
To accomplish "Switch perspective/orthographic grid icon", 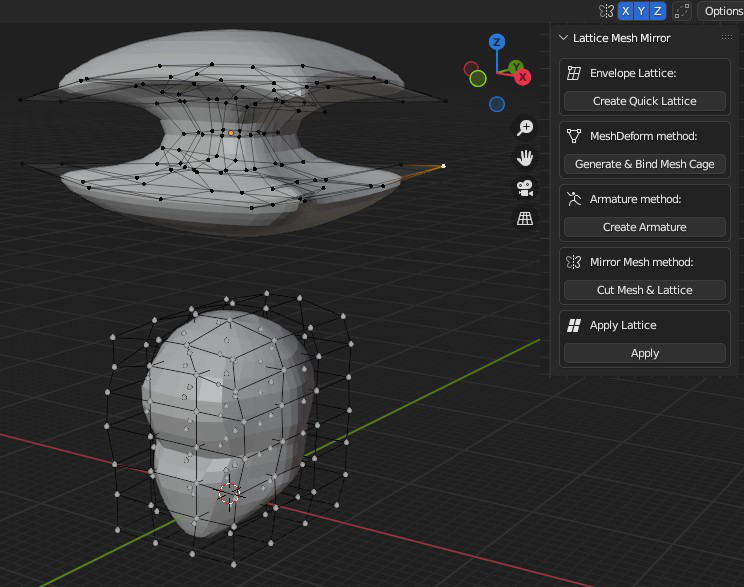I will (x=525, y=218).
